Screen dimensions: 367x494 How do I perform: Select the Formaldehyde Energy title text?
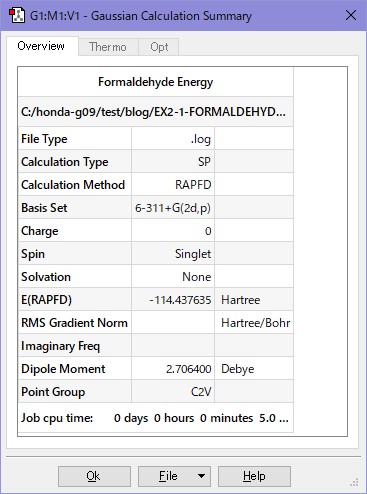point(155,82)
